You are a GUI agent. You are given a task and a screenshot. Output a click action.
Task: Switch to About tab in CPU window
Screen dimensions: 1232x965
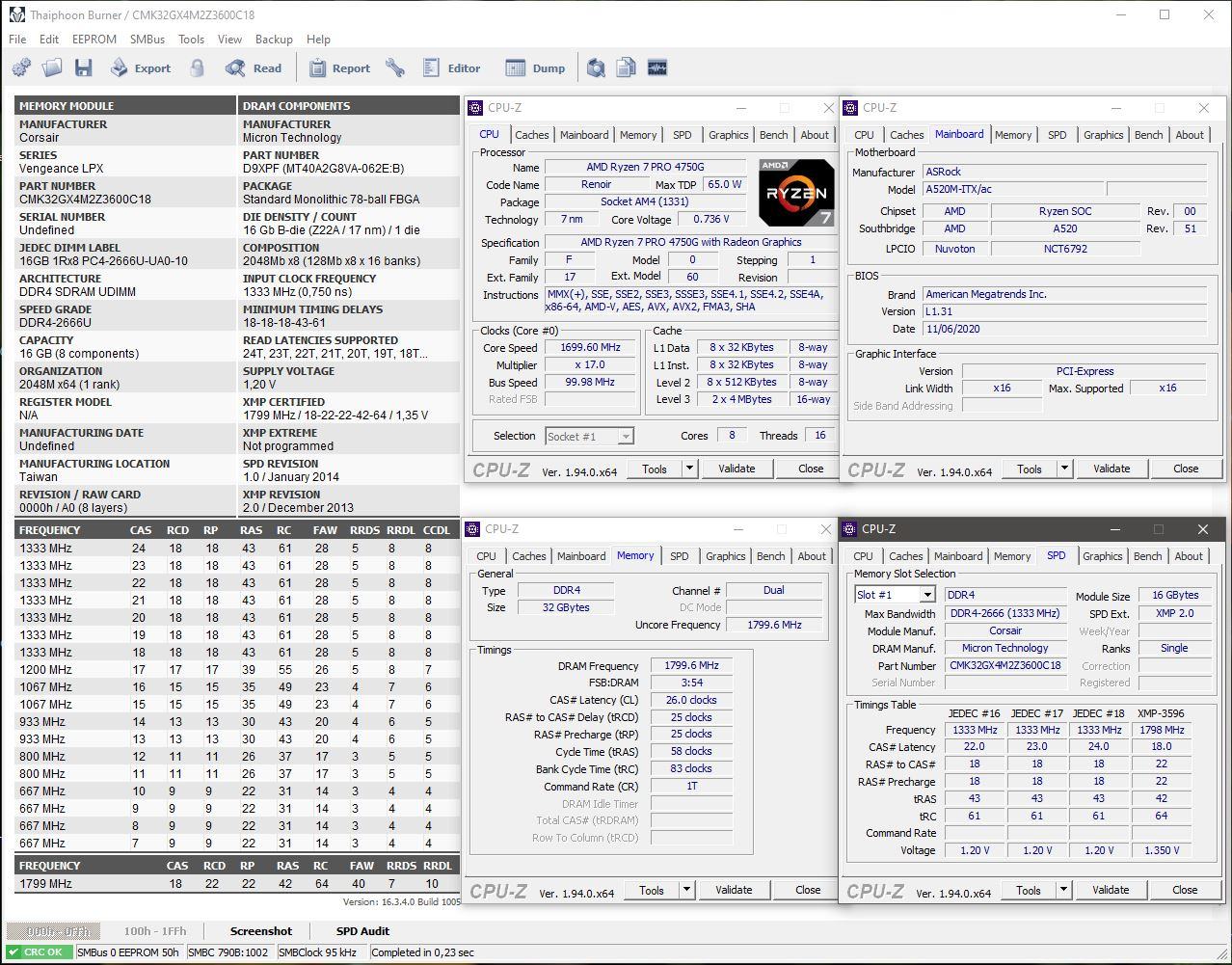[x=815, y=135]
